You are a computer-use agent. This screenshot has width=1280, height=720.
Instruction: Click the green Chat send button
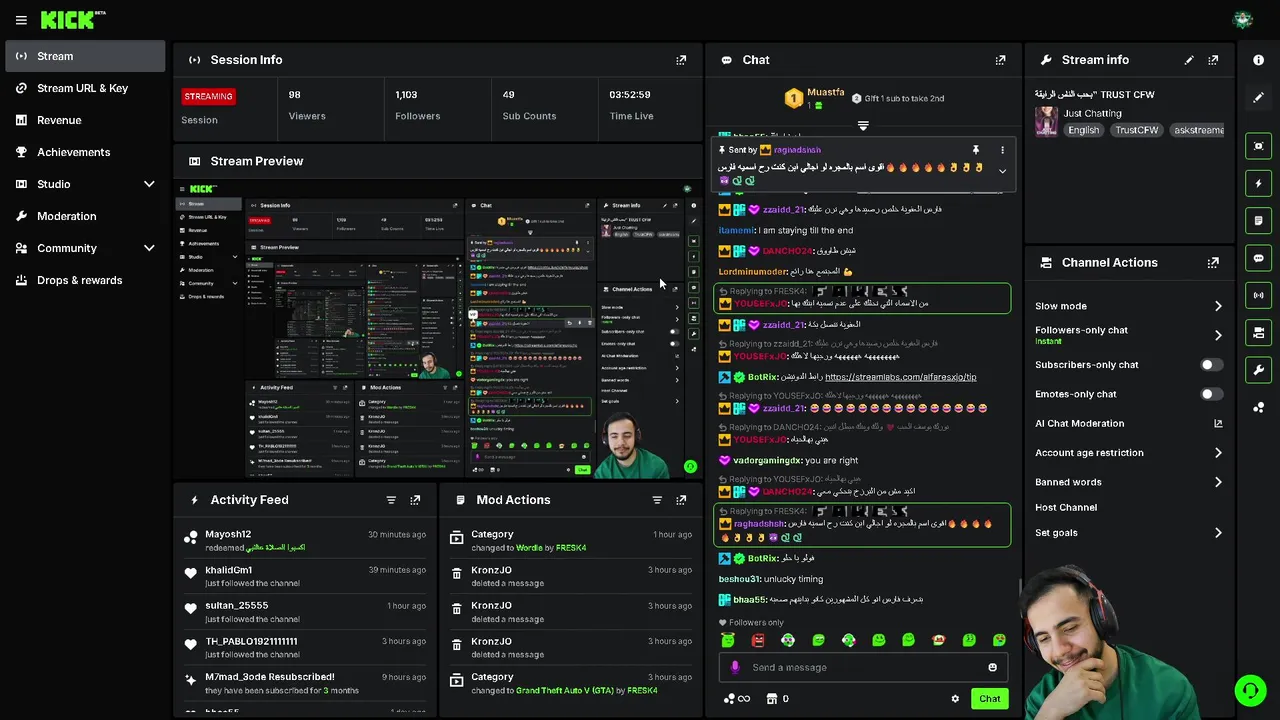(989, 699)
